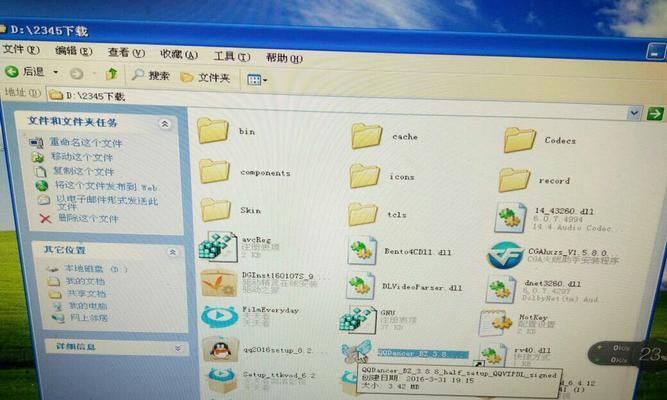Select the DGInst installer icon
667x400 pixels.
pos(218,283)
